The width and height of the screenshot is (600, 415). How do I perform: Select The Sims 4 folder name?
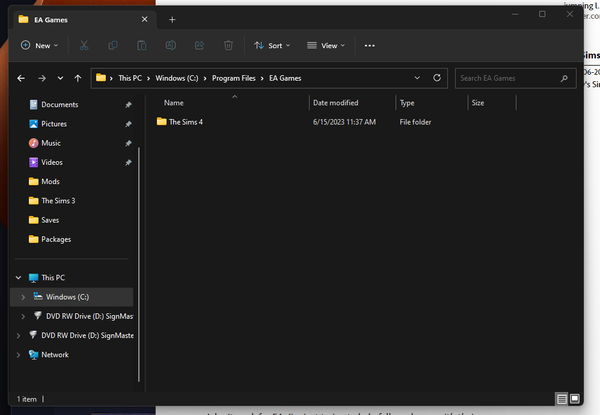click(x=186, y=122)
